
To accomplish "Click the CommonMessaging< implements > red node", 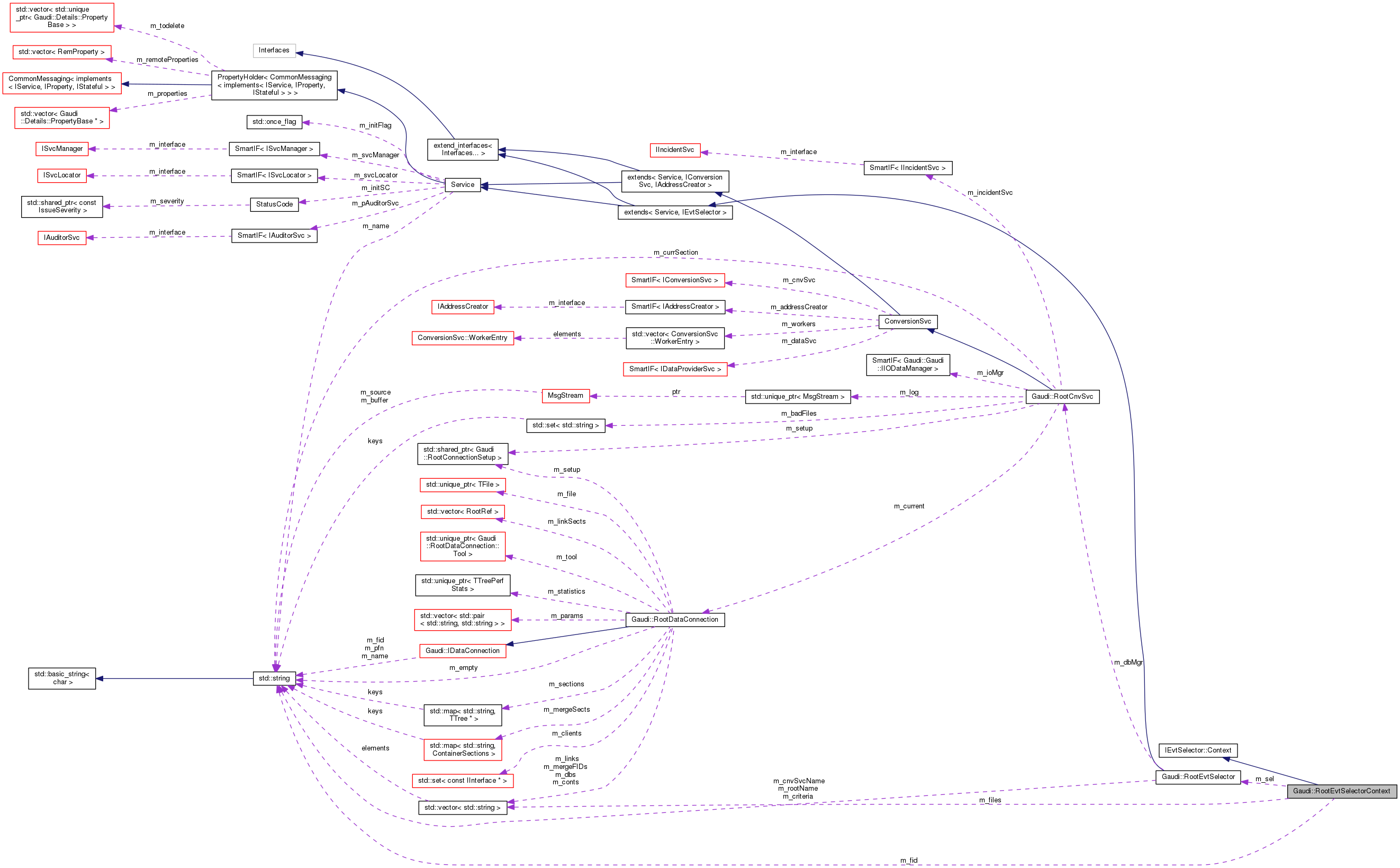I will click(62, 83).
